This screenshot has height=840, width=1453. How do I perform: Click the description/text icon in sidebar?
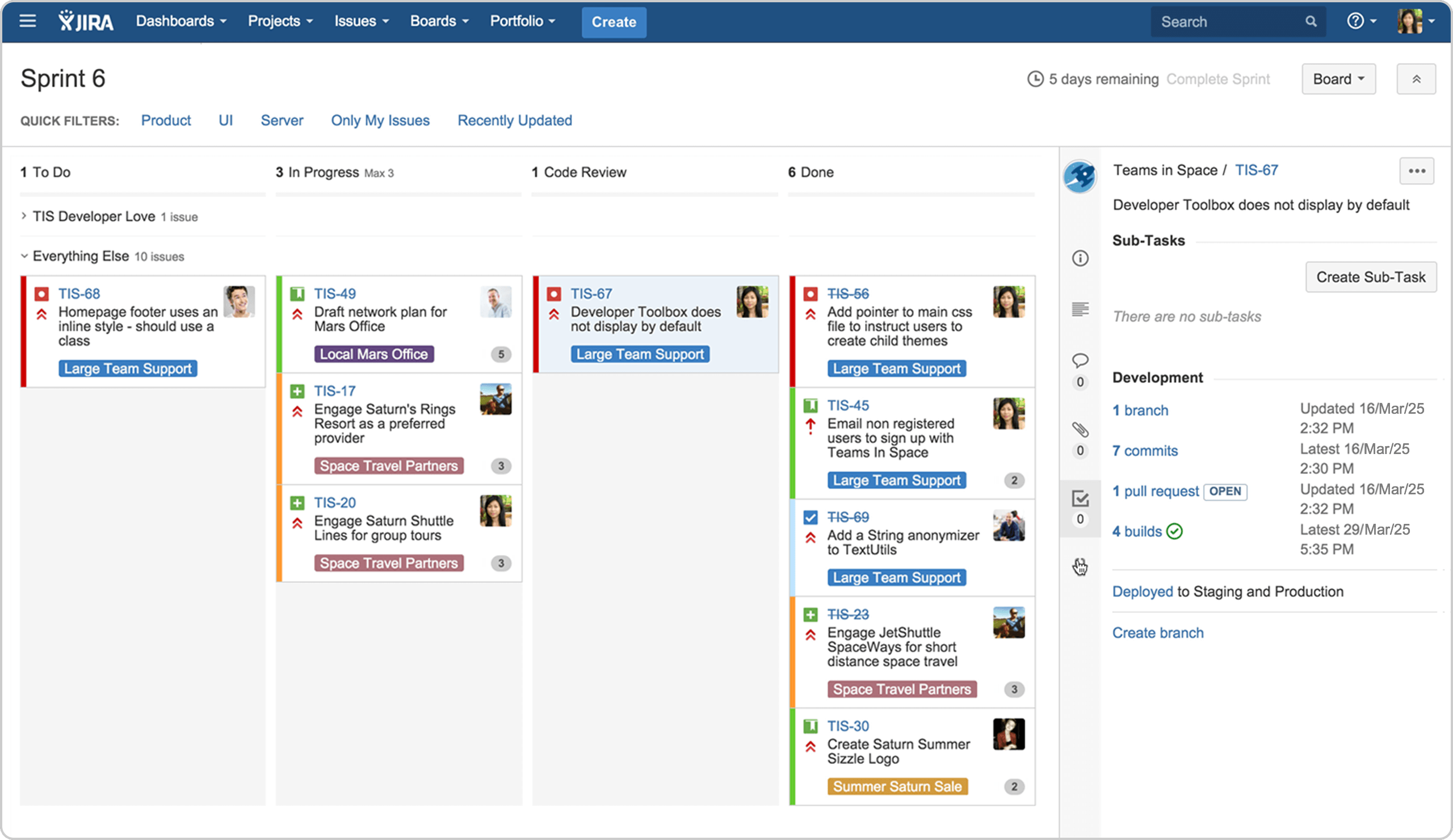[x=1079, y=309]
